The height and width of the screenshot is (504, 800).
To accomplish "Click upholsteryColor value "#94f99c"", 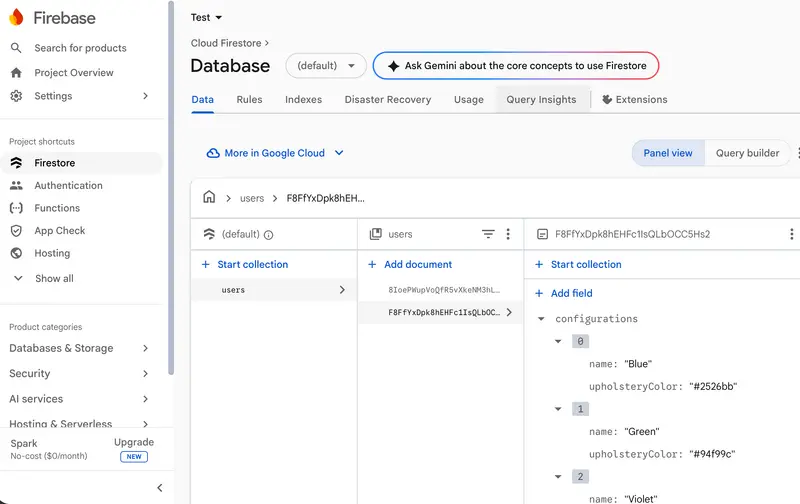I will [712, 454].
